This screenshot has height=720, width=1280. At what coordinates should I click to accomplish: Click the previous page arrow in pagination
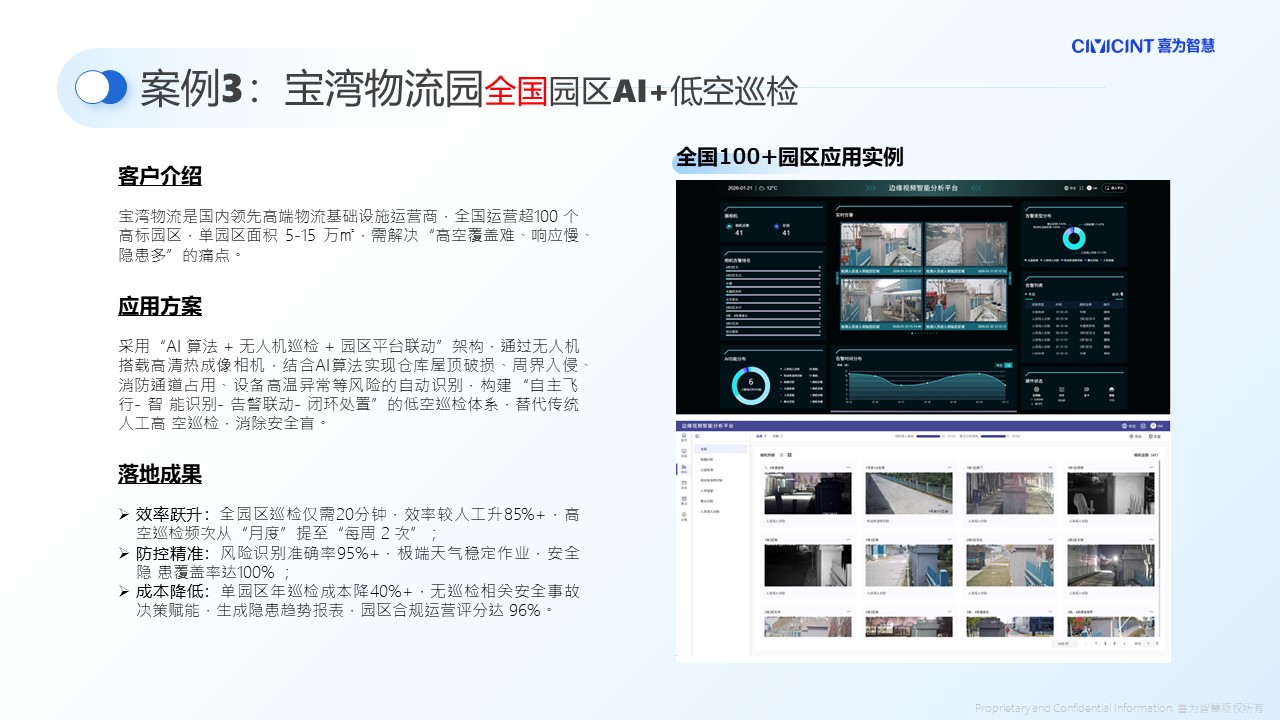1086,643
